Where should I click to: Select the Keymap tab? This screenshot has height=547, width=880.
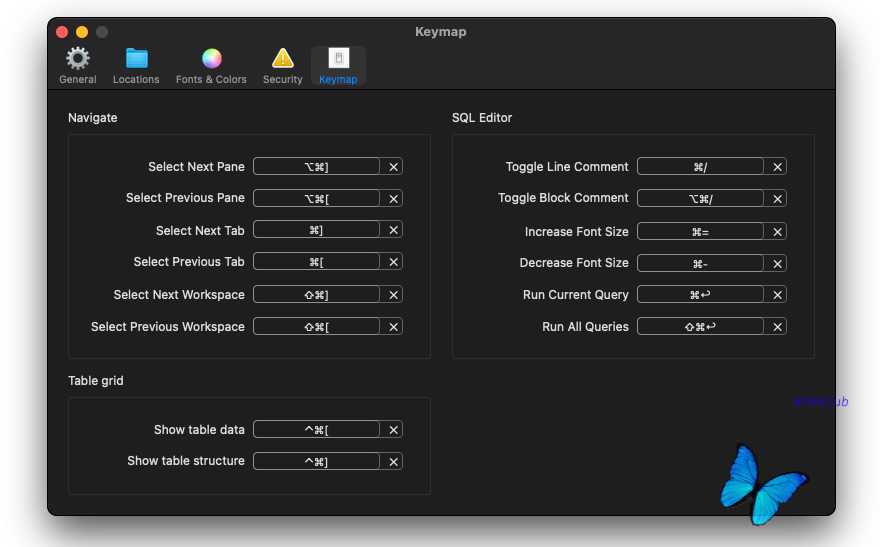(x=338, y=66)
